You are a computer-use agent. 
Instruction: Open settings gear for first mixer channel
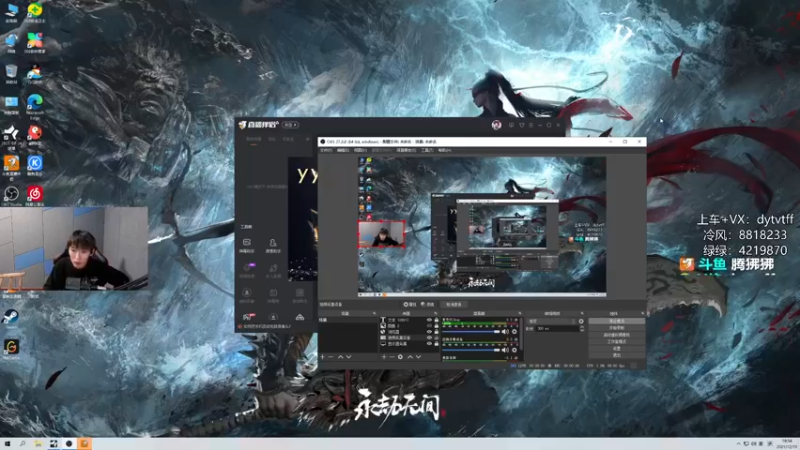(x=514, y=332)
